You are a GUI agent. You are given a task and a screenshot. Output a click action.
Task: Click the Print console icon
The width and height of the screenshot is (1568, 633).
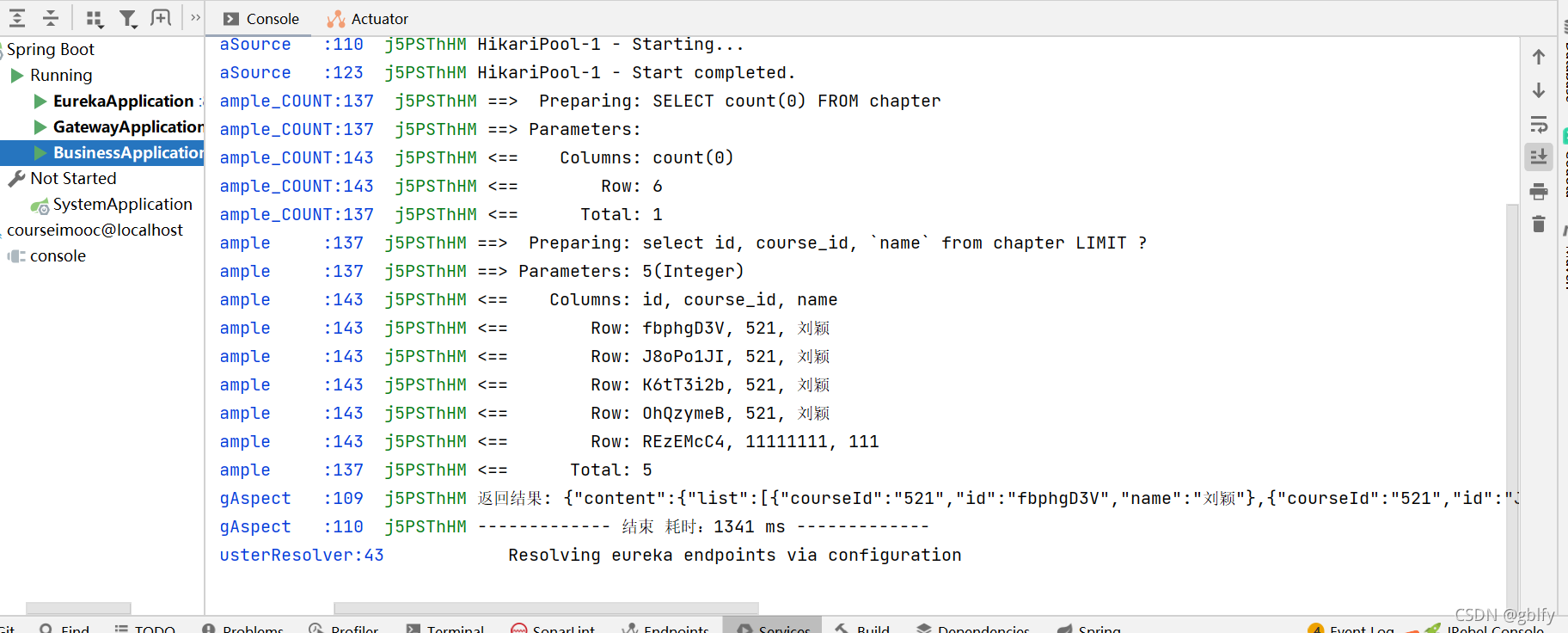click(x=1539, y=191)
